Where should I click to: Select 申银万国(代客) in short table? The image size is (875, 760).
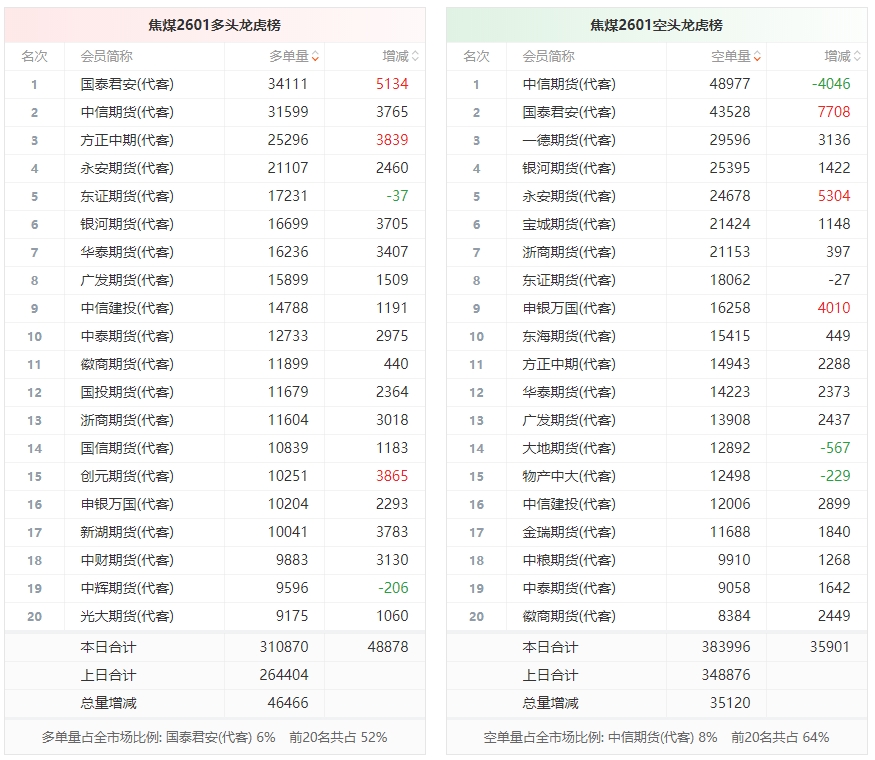(569, 308)
